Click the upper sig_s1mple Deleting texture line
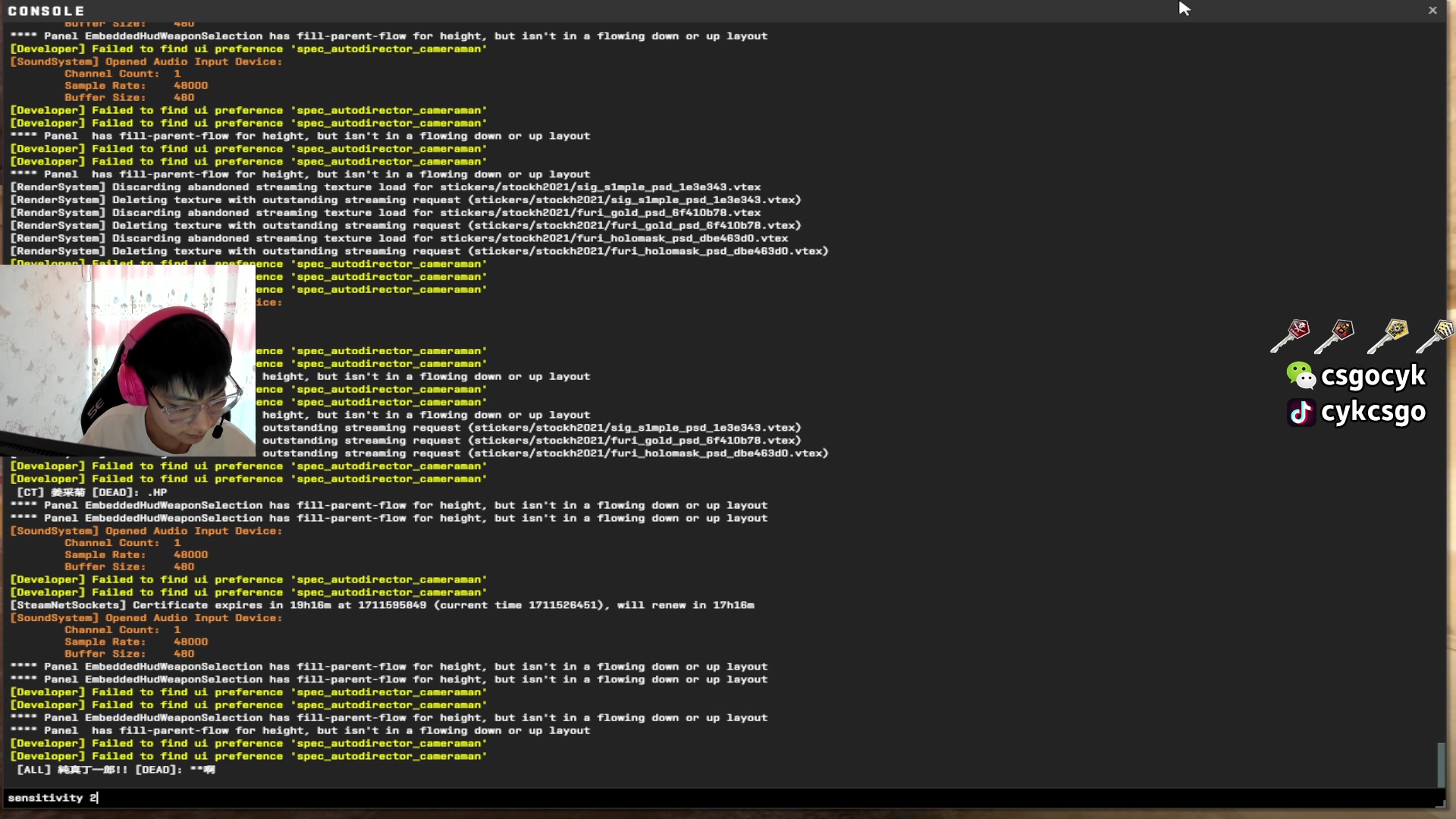Image resolution: width=1456 pixels, height=819 pixels. click(x=406, y=200)
